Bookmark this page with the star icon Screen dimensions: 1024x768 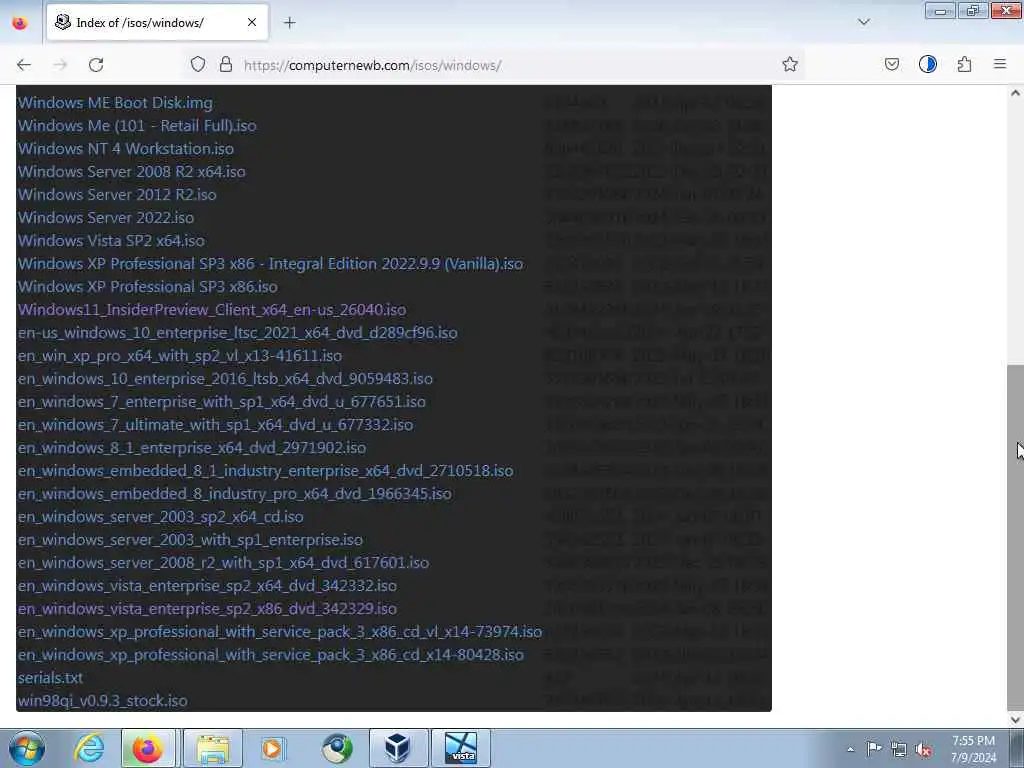[790, 64]
